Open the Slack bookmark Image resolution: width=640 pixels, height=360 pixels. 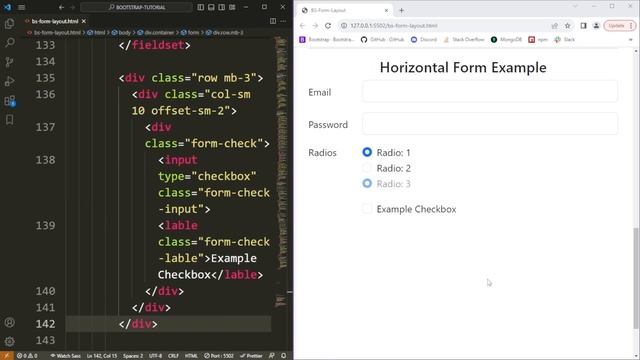565,40
